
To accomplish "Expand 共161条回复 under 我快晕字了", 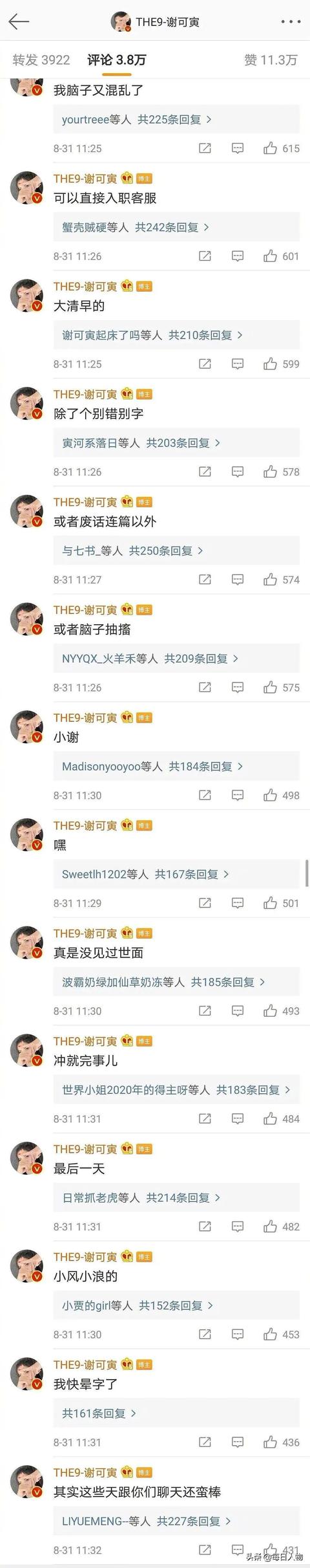I will pos(99,1413).
